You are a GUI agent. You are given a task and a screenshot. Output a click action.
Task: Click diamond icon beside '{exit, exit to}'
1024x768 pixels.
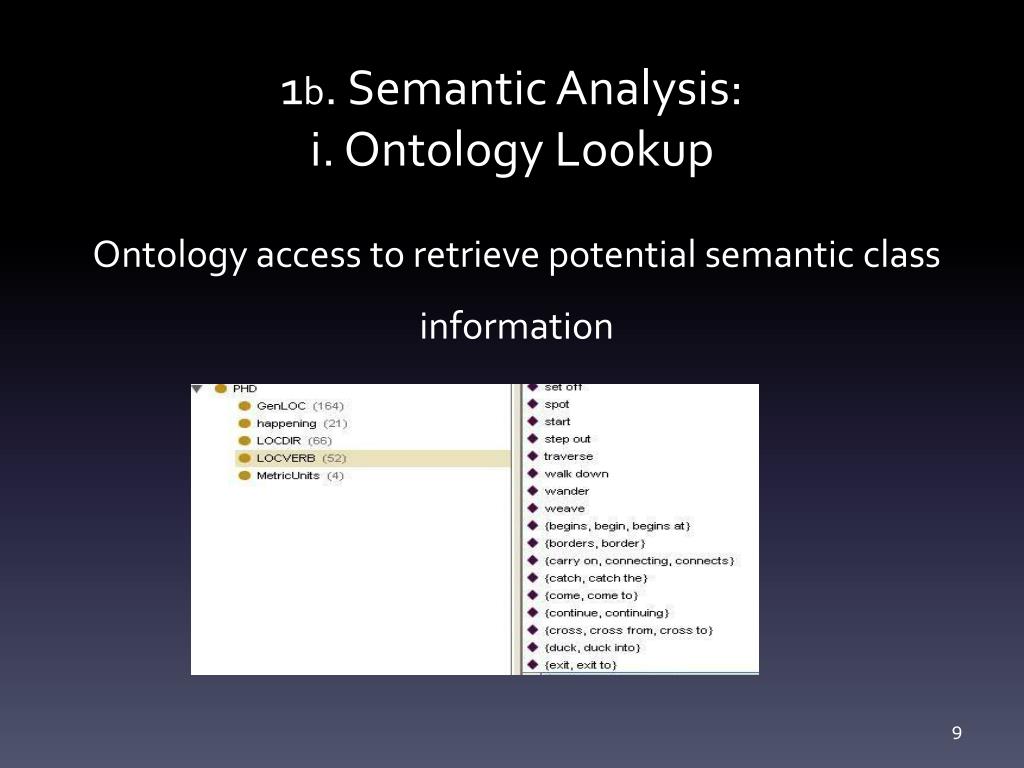(x=533, y=665)
